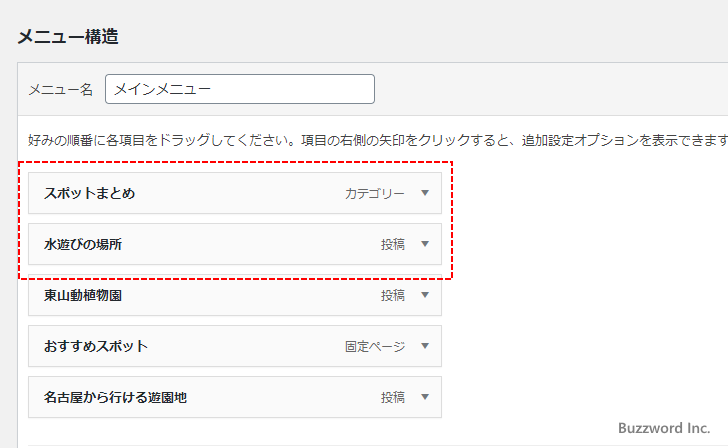Image resolution: width=728 pixels, height=448 pixels.
Task: Expand the スポットまとめ menu item arrow
Action: (425, 193)
